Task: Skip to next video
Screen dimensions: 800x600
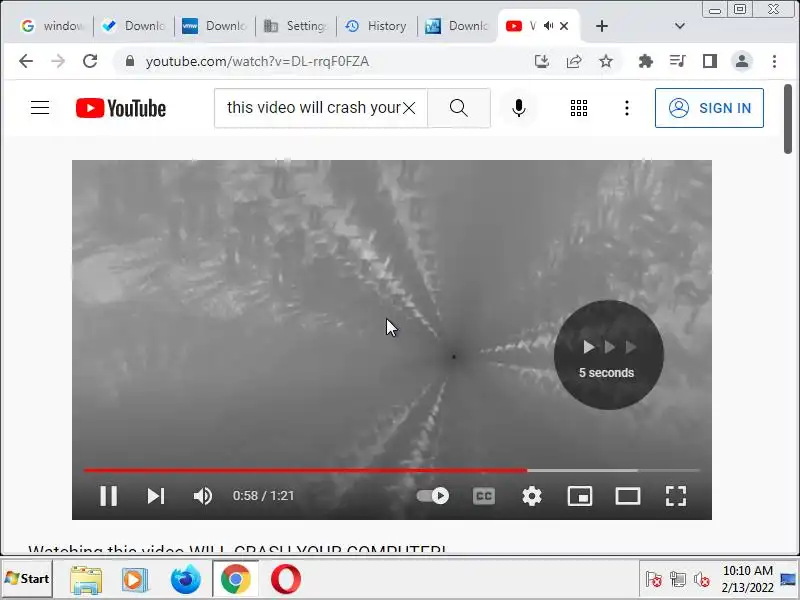Action: [x=156, y=496]
